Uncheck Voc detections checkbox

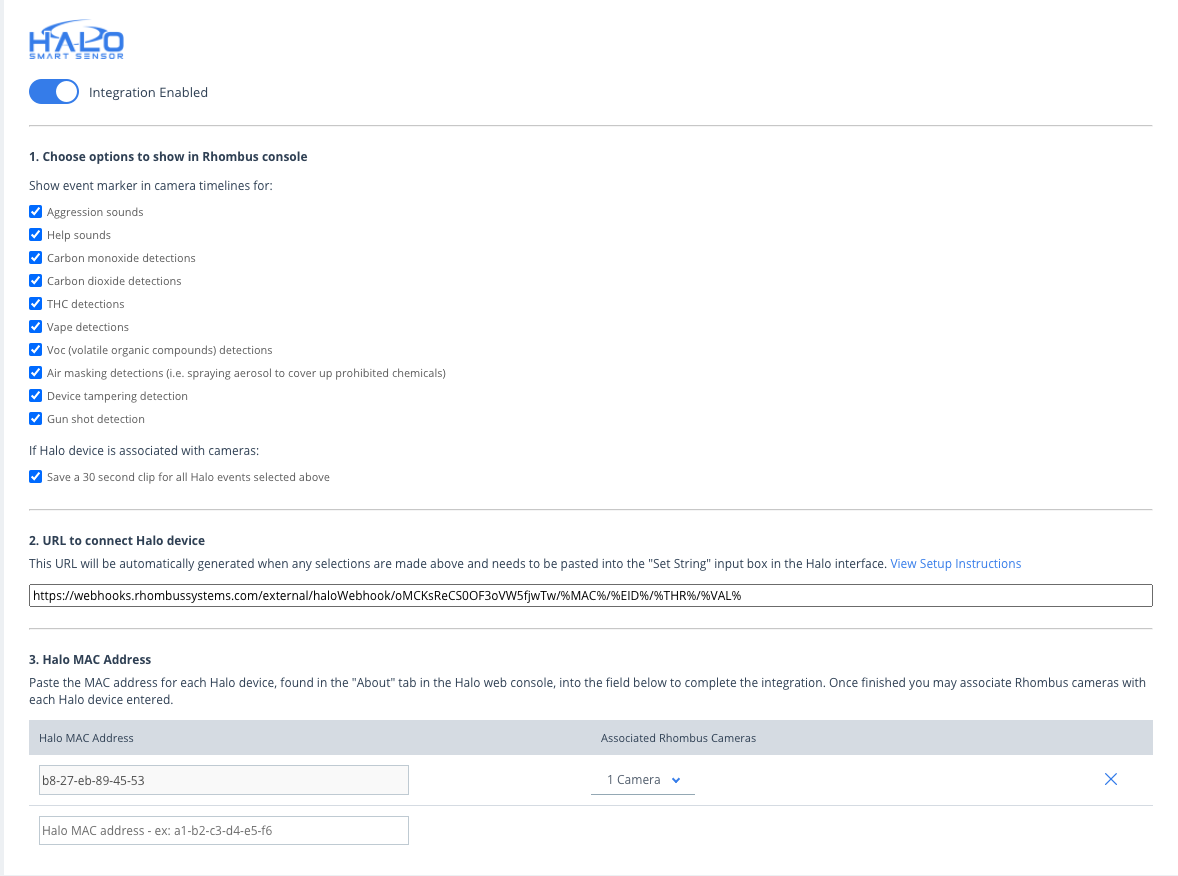tap(36, 350)
